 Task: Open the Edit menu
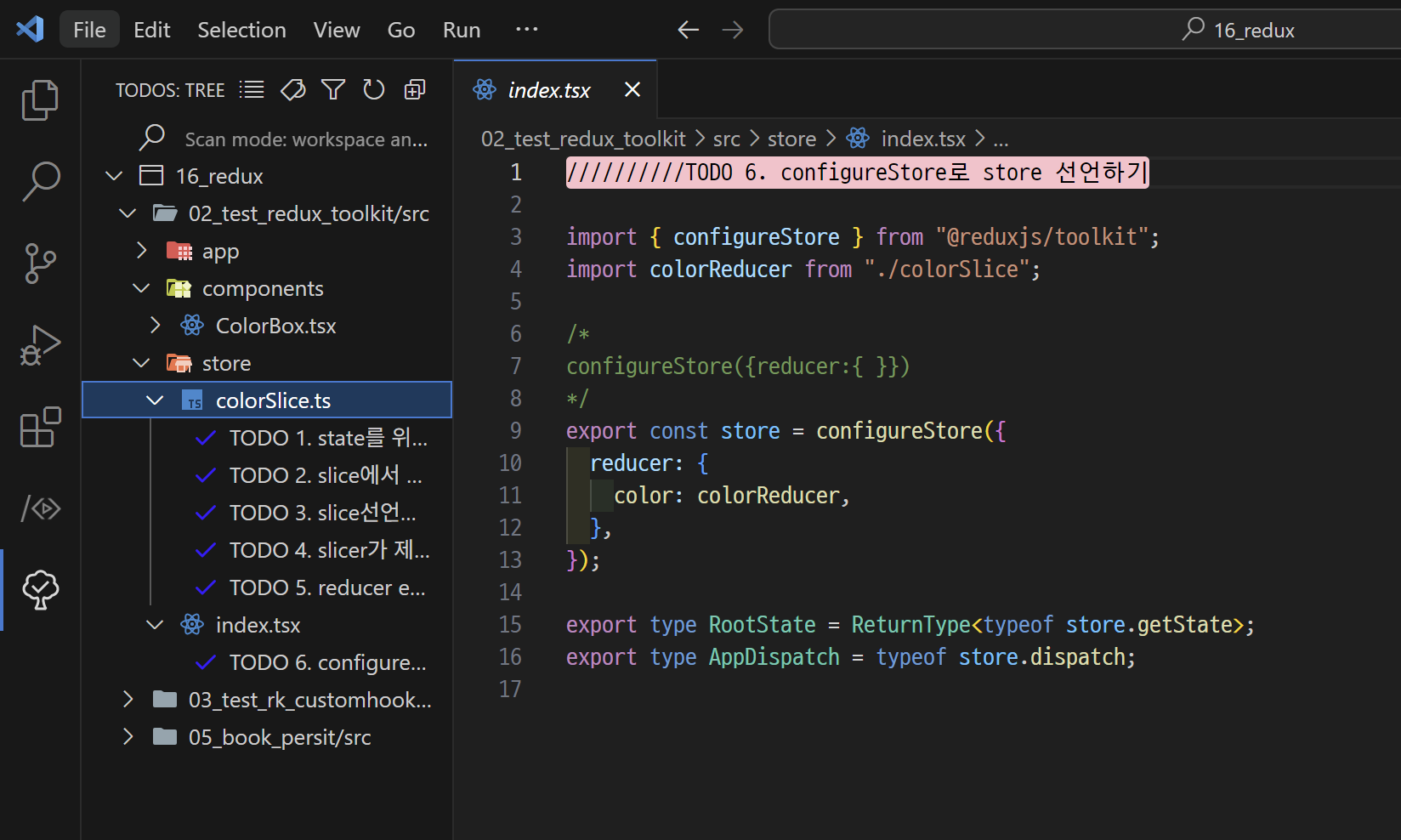(152, 30)
